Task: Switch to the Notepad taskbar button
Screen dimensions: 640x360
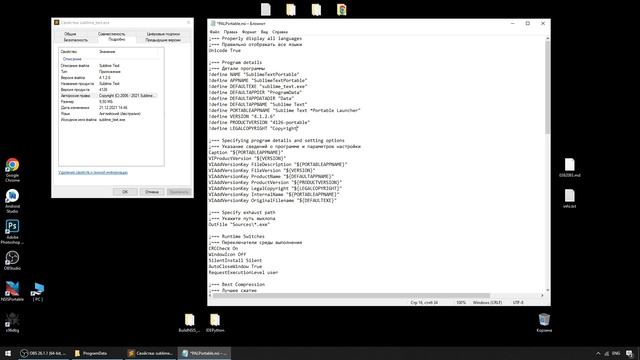Action: [204, 353]
